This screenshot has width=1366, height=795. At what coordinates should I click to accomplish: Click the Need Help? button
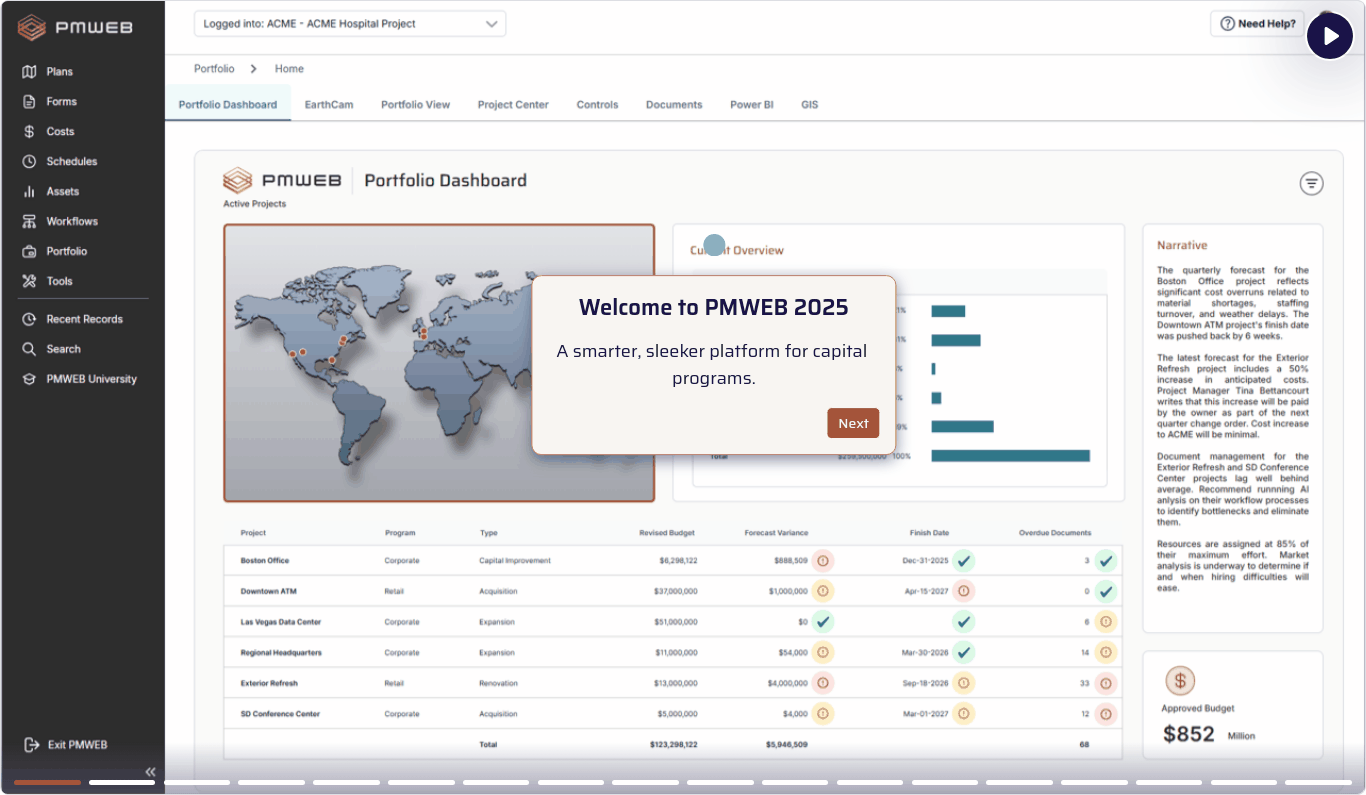pos(1257,24)
